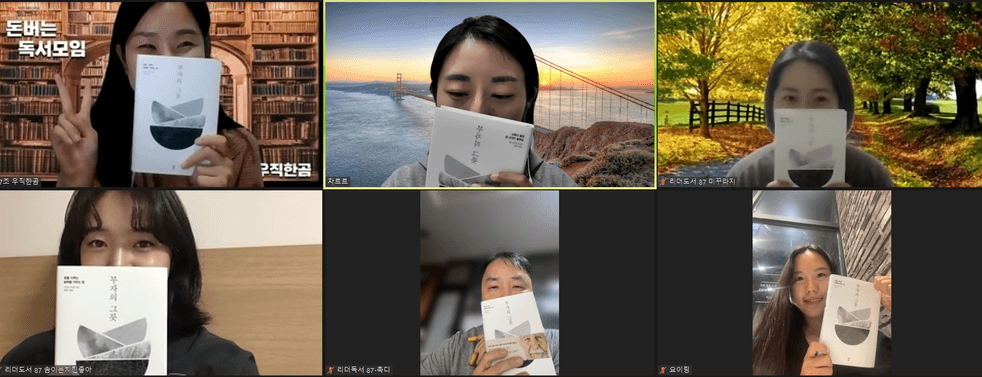This screenshot has width=982, height=377.
Task: Select the bottom-left woman with book video tile
Action: (x=161, y=283)
